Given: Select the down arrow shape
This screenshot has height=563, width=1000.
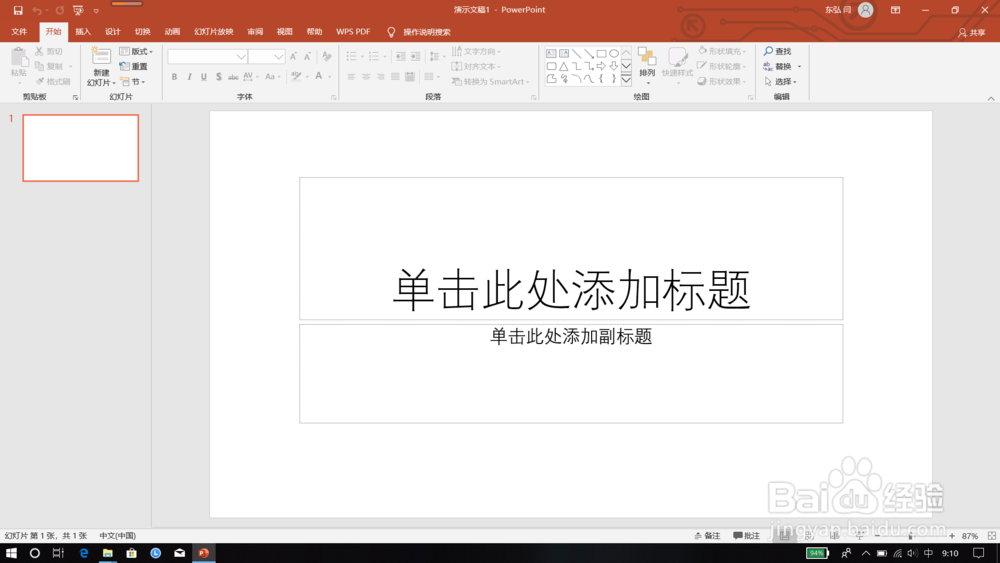Looking at the screenshot, I should coord(614,66).
